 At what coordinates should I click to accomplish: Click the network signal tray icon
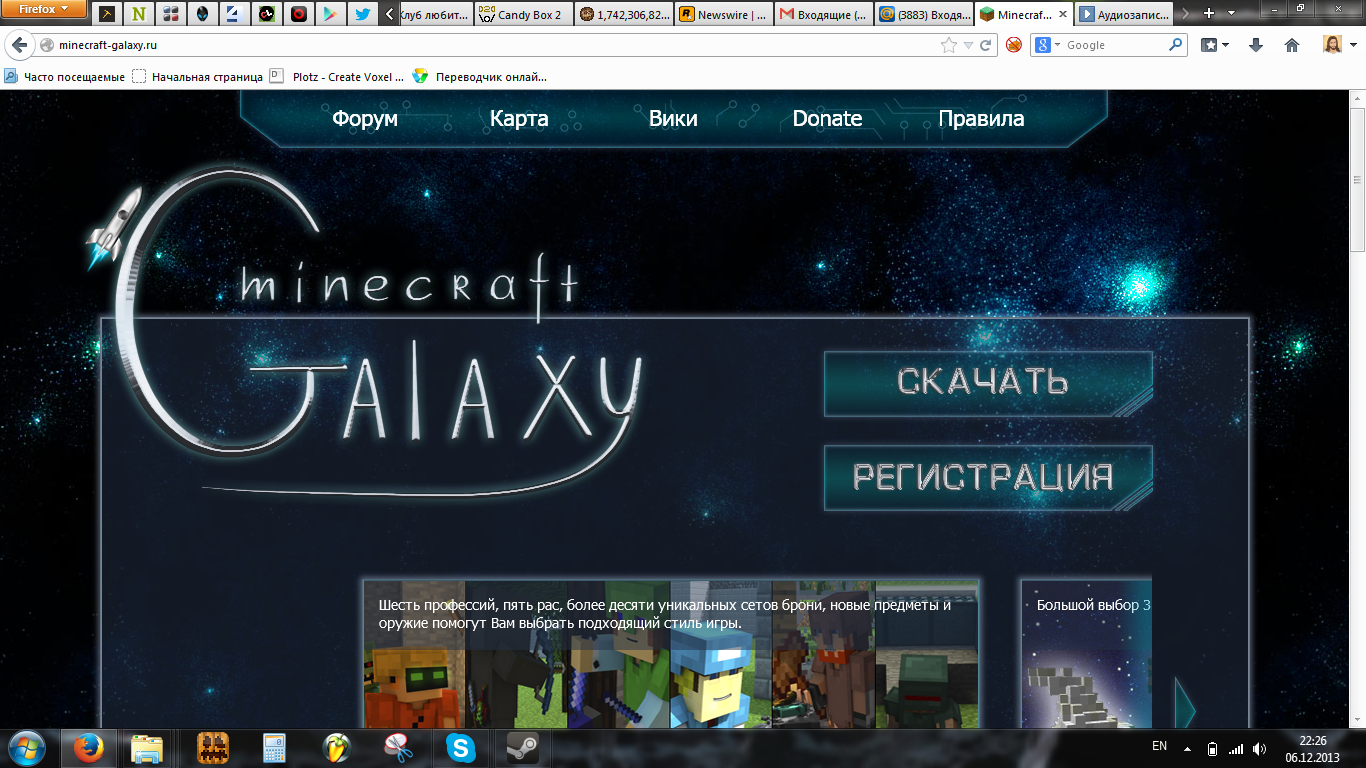pyautogui.click(x=1236, y=748)
